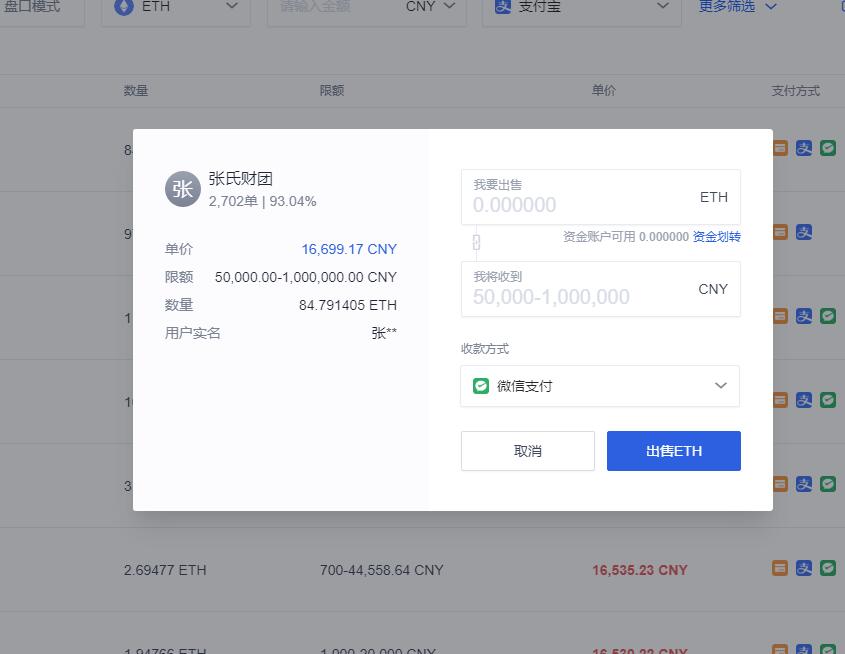Click Alipay icon in 16,535.23 CNY row

[x=804, y=568]
